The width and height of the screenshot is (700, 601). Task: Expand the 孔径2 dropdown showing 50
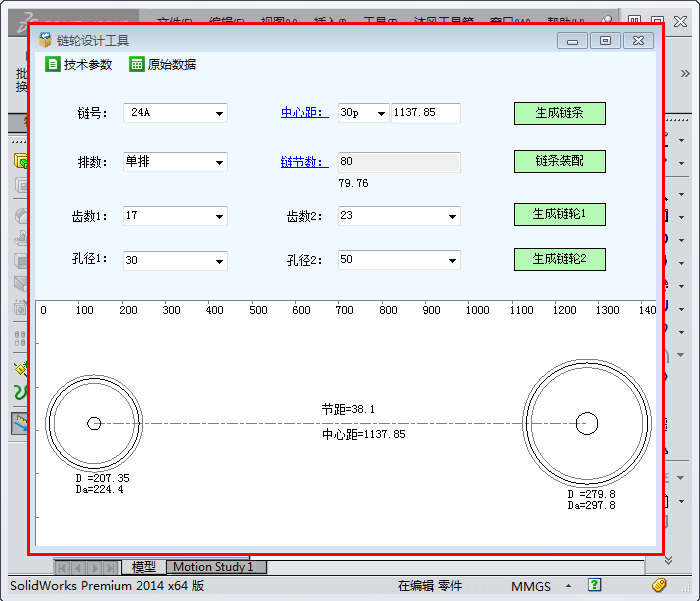[452, 261]
